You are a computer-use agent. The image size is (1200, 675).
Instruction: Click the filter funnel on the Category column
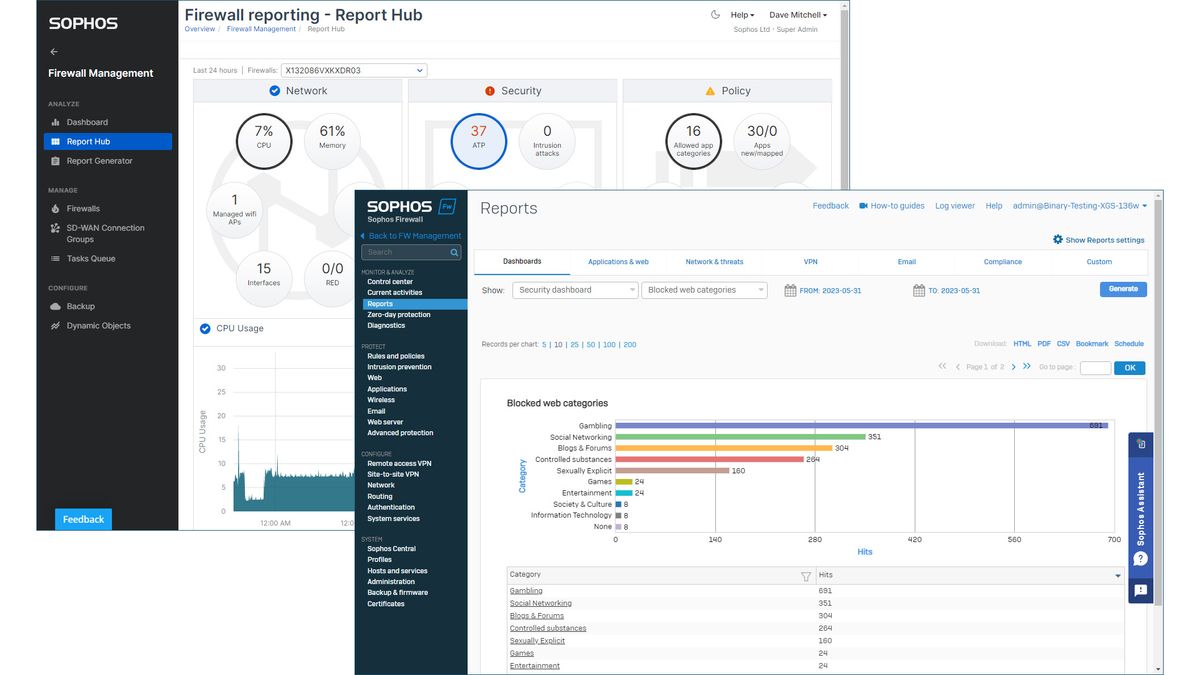point(806,576)
